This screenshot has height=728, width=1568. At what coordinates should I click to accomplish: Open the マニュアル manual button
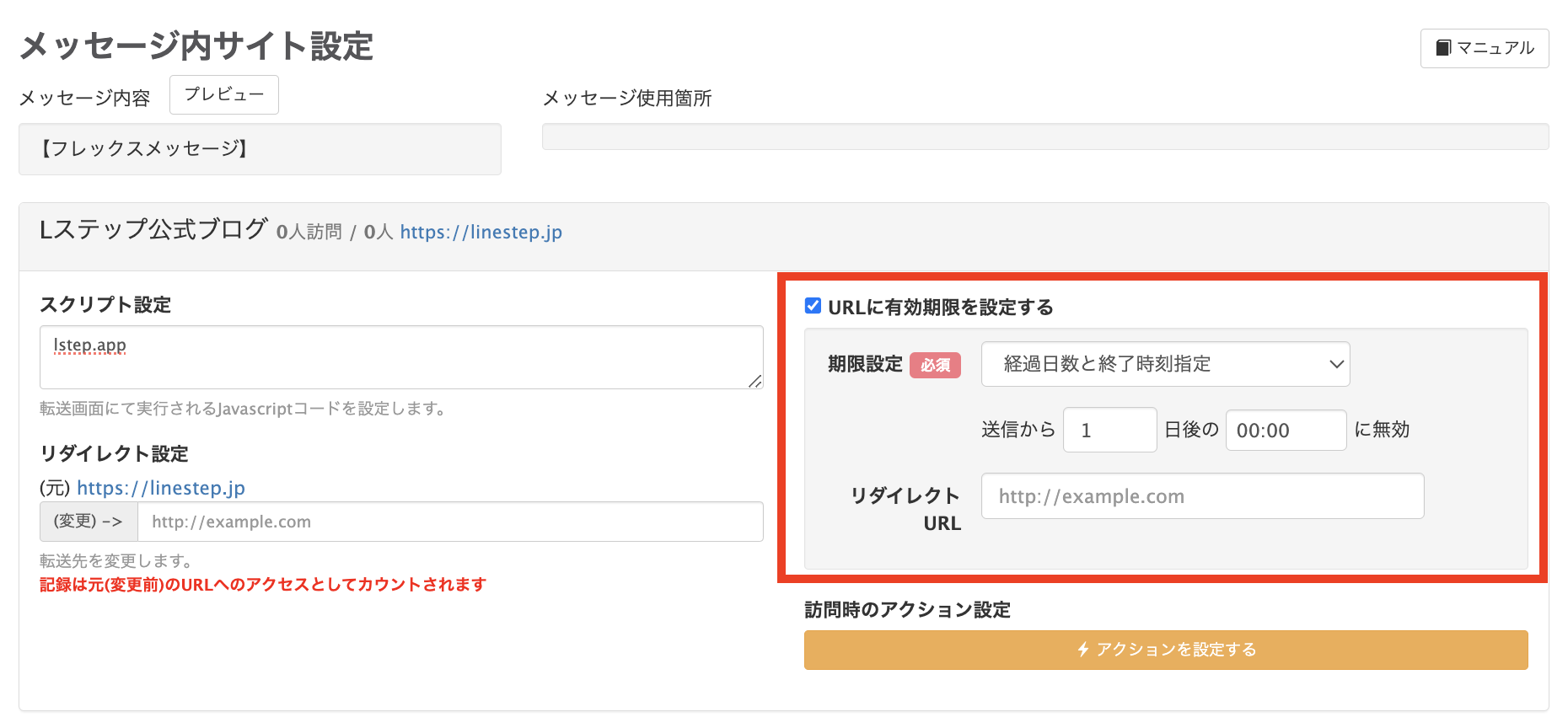click(x=1484, y=48)
